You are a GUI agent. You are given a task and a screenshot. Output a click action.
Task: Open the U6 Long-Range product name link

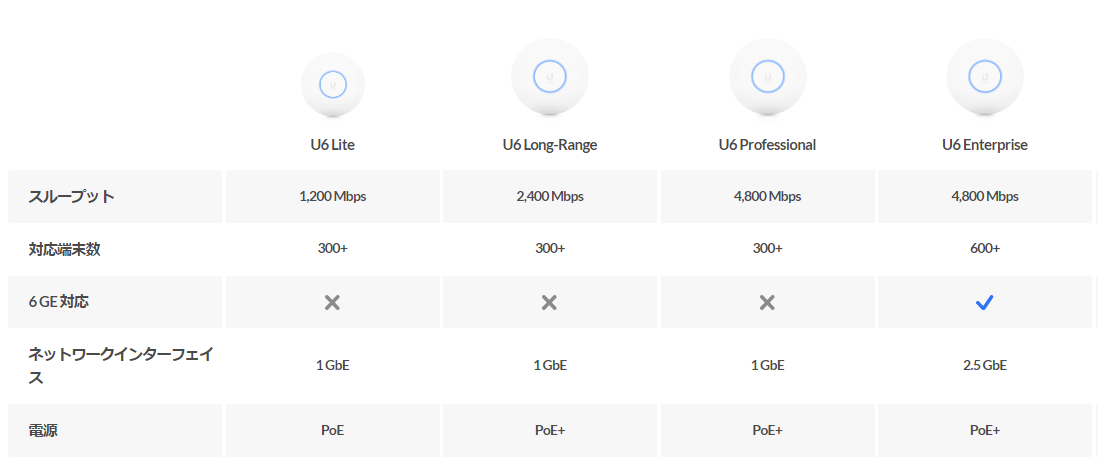(x=550, y=145)
